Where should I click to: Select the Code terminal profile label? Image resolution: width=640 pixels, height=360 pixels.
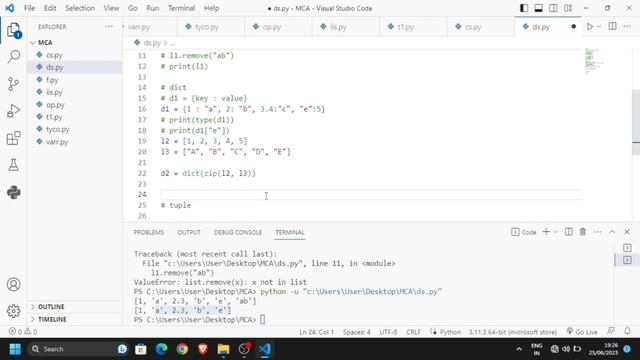click(524, 232)
